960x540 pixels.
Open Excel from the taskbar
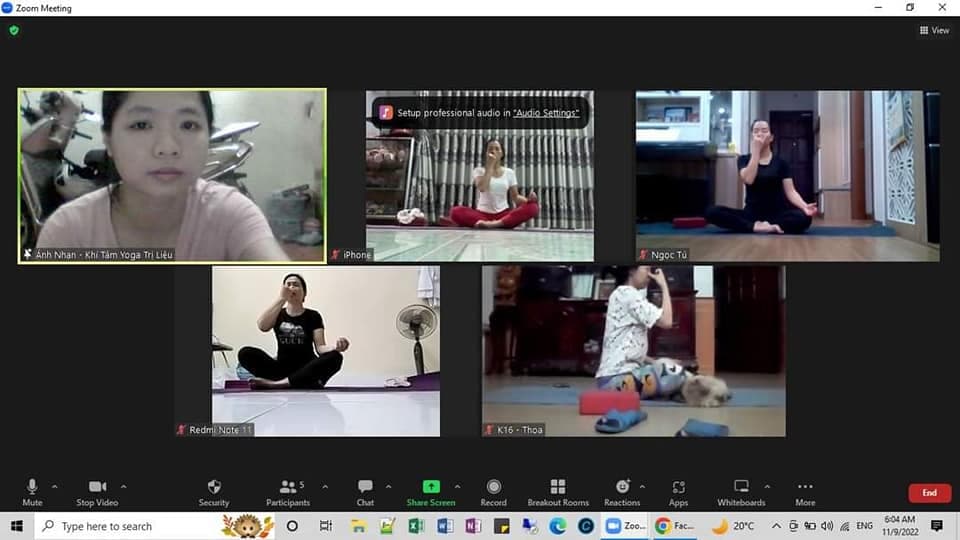click(416, 526)
